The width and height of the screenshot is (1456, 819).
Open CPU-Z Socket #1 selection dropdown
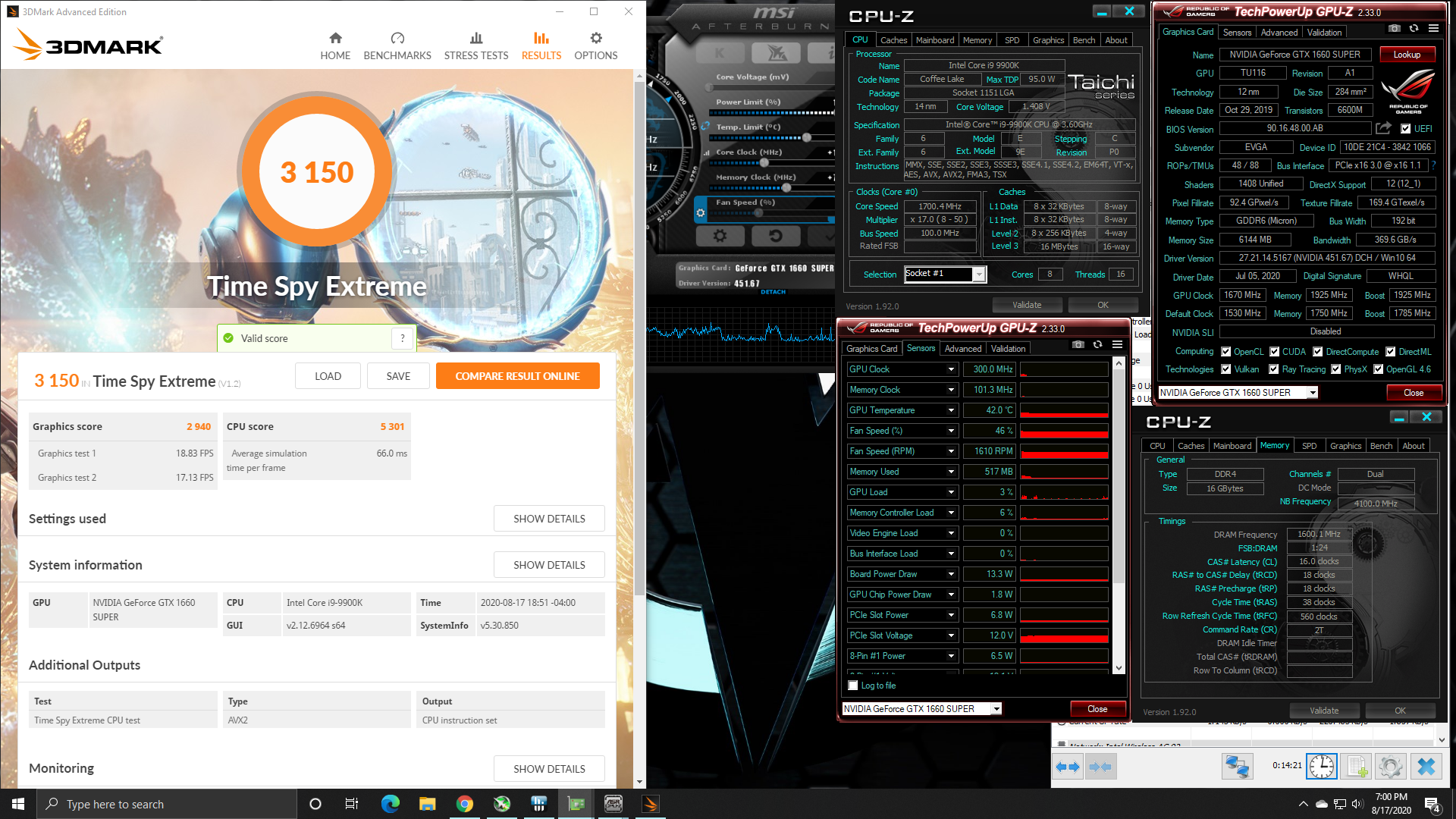click(945, 275)
